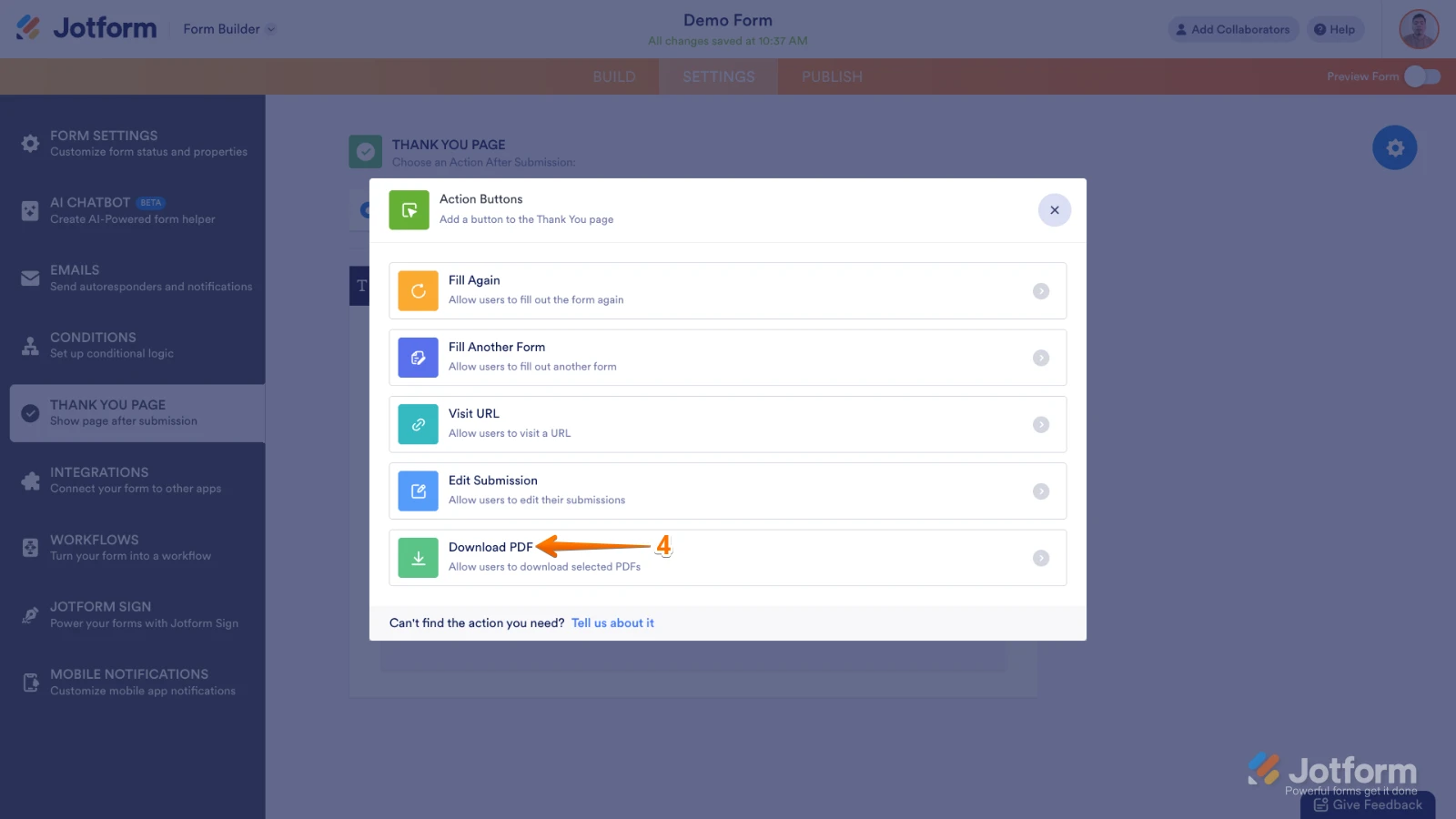Click the Thank You Page header check icon

click(366, 152)
